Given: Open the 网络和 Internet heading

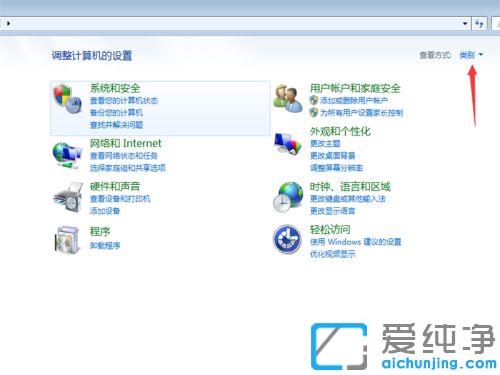Looking at the screenshot, I should (x=126, y=143).
